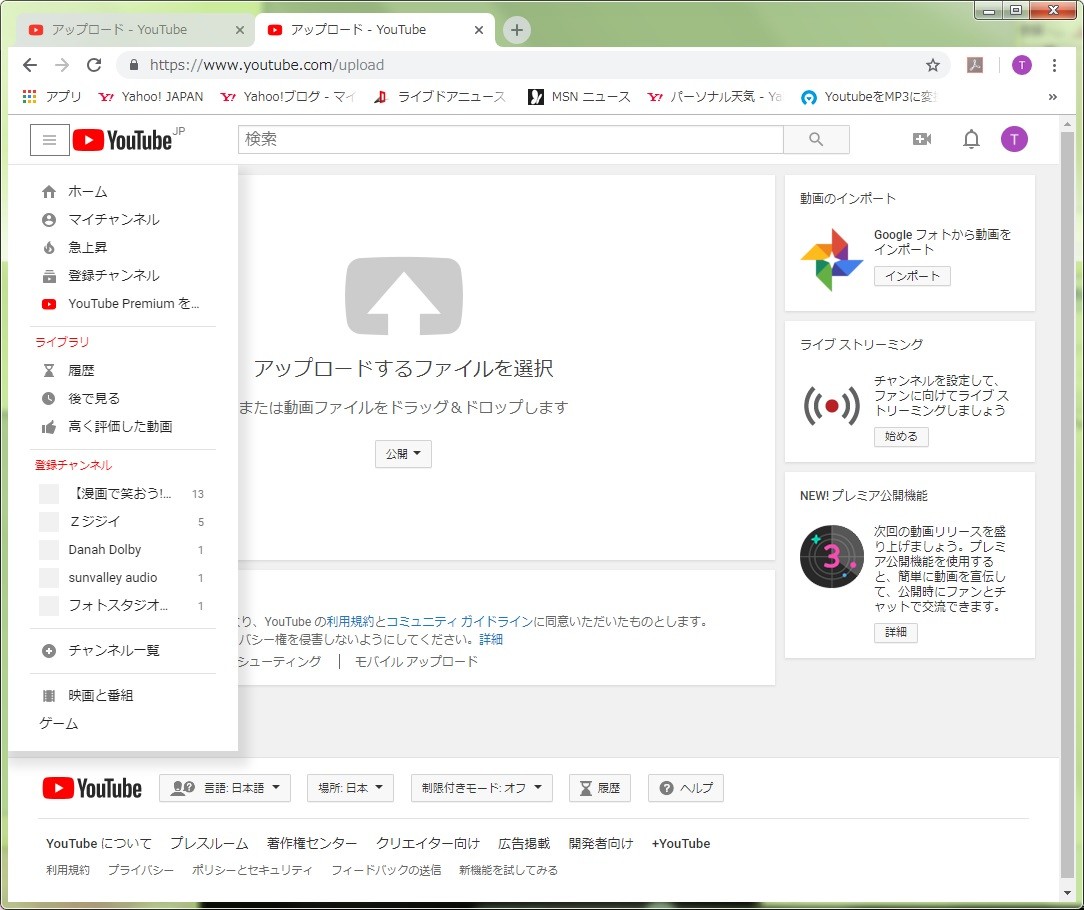Click the footer YouTube logo

[x=92, y=788]
